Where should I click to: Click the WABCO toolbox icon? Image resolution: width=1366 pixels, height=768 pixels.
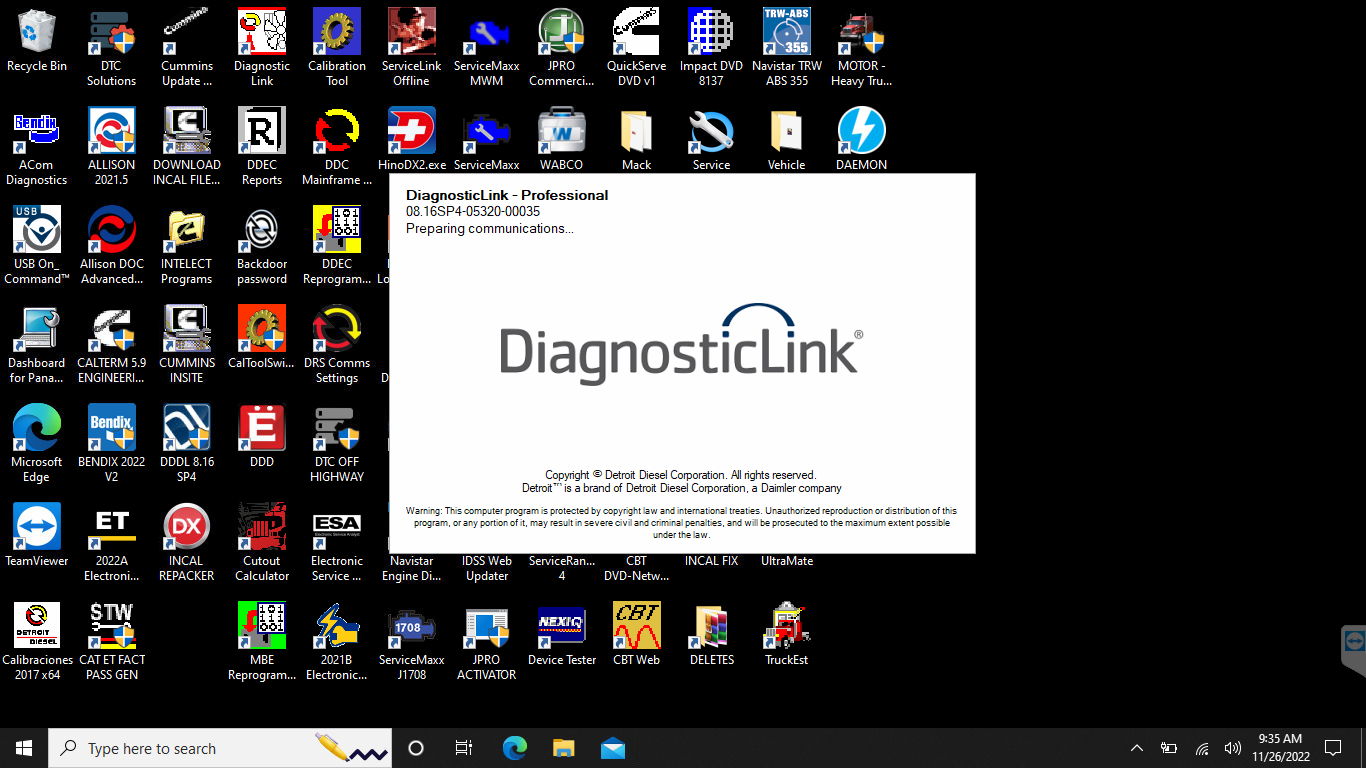tap(562, 132)
